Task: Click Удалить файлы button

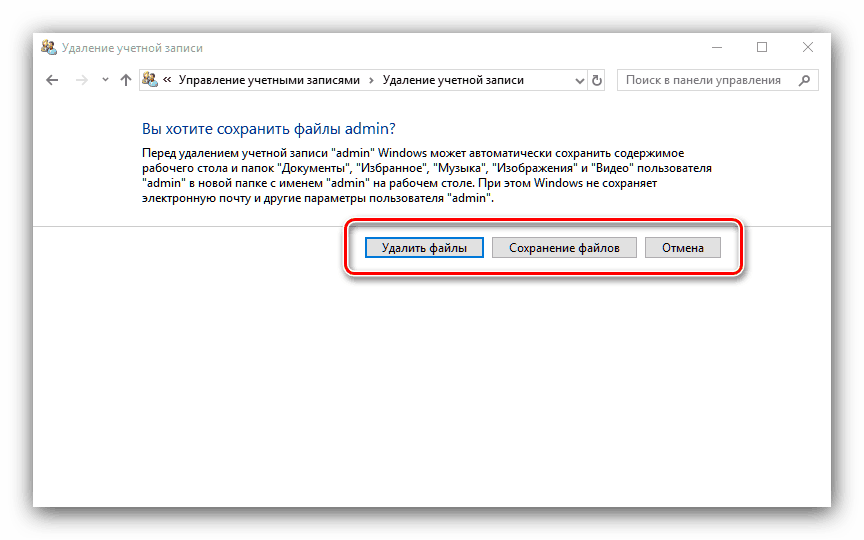Action: (424, 248)
